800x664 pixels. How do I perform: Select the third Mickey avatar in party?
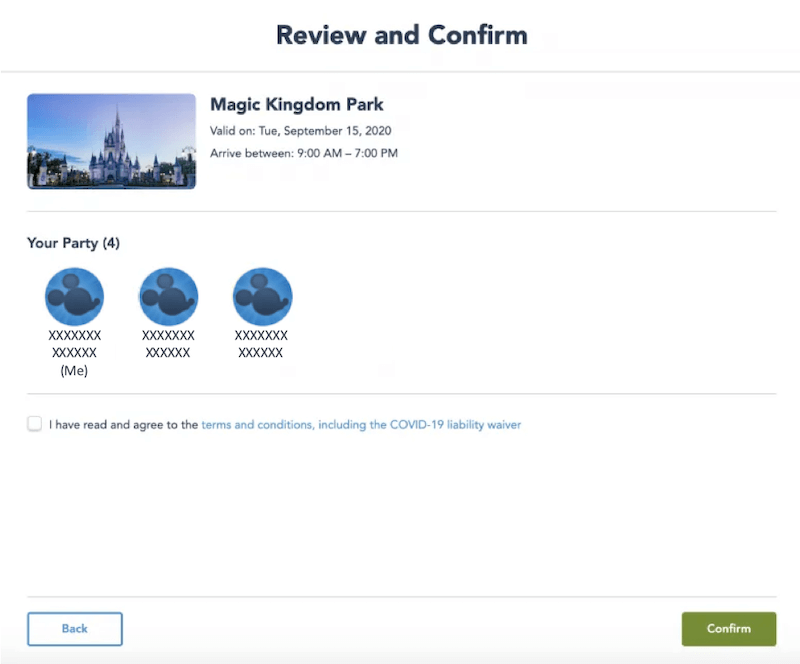[262, 297]
